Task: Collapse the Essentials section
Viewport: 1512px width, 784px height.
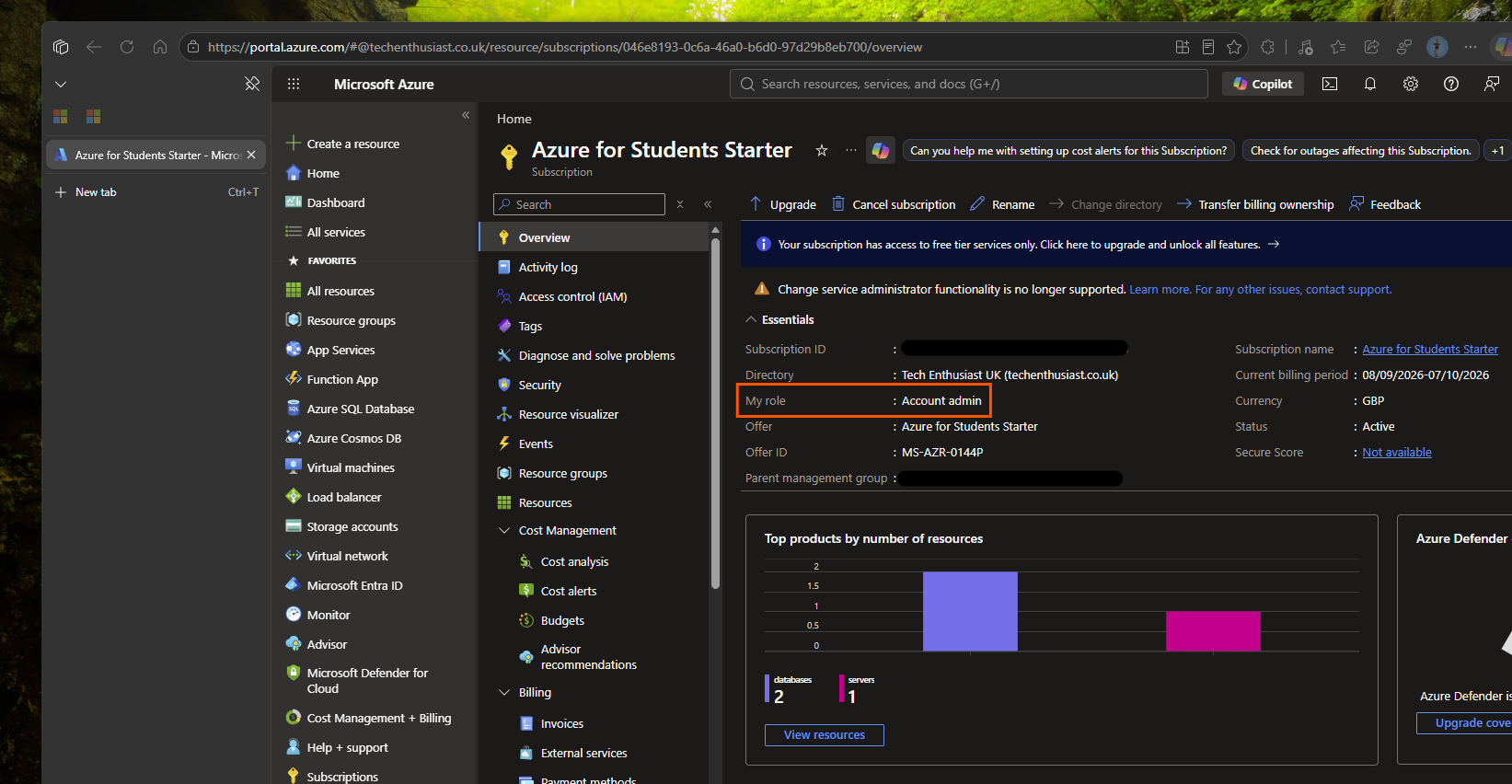Action: (751, 319)
